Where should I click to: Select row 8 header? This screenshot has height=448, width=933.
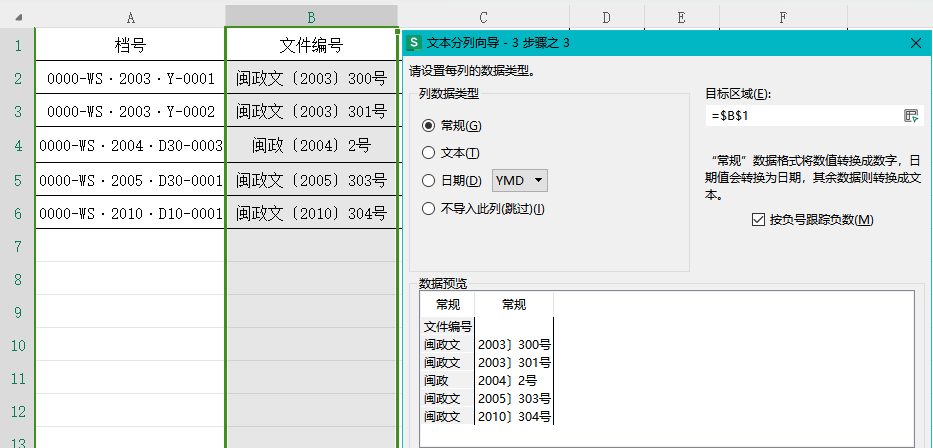coord(18,279)
